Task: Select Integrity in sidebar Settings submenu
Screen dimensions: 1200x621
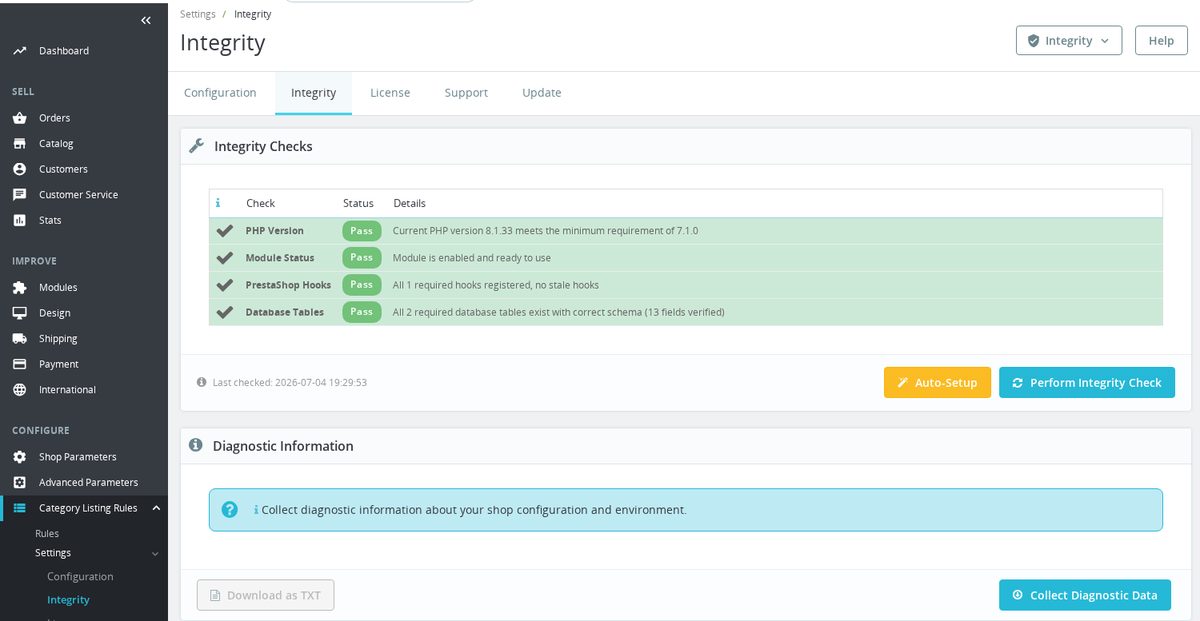Action: [x=68, y=599]
